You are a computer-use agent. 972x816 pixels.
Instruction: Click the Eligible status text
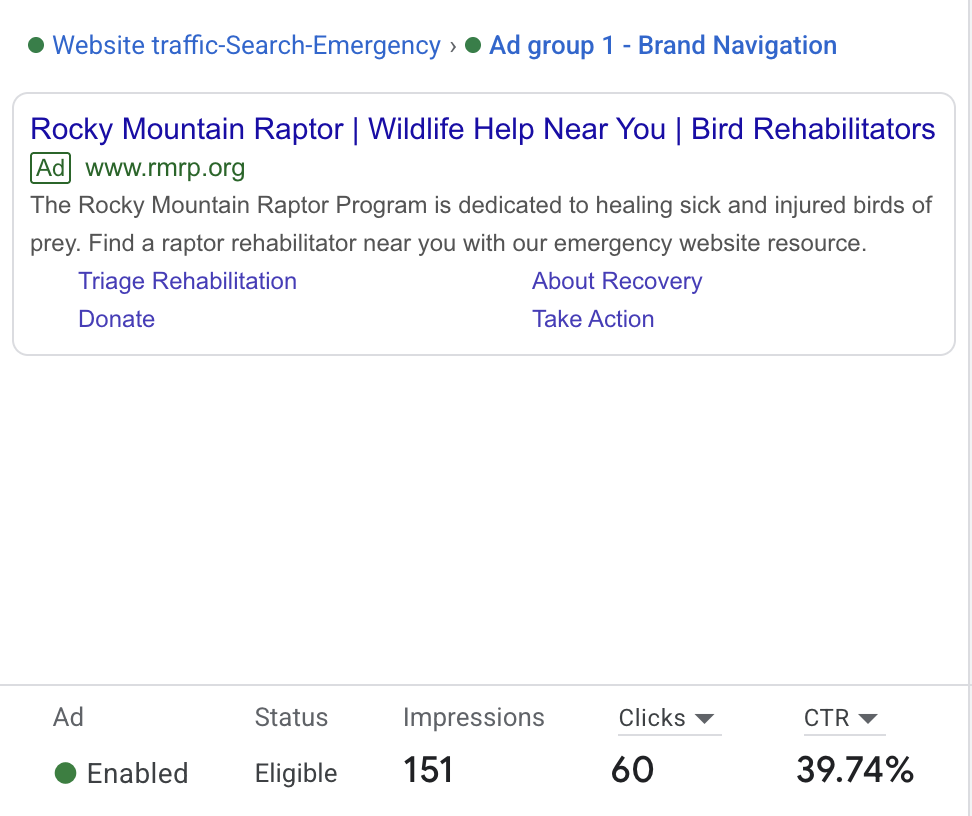294,772
